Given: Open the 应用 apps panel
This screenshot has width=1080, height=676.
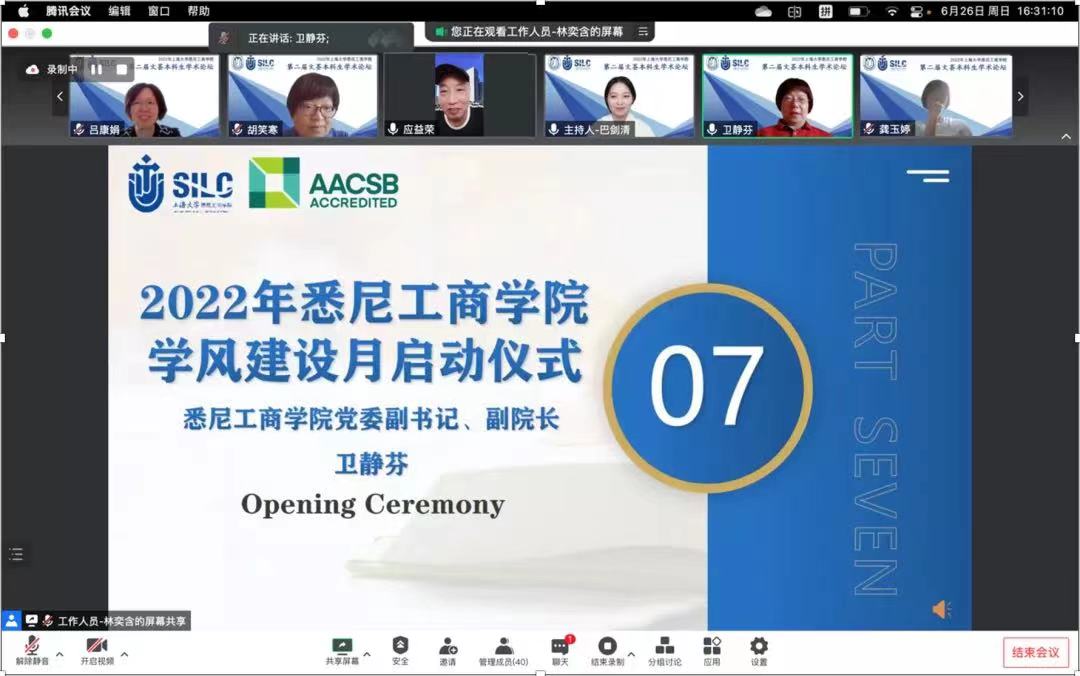Looking at the screenshot, I should (x=712, y=649).
